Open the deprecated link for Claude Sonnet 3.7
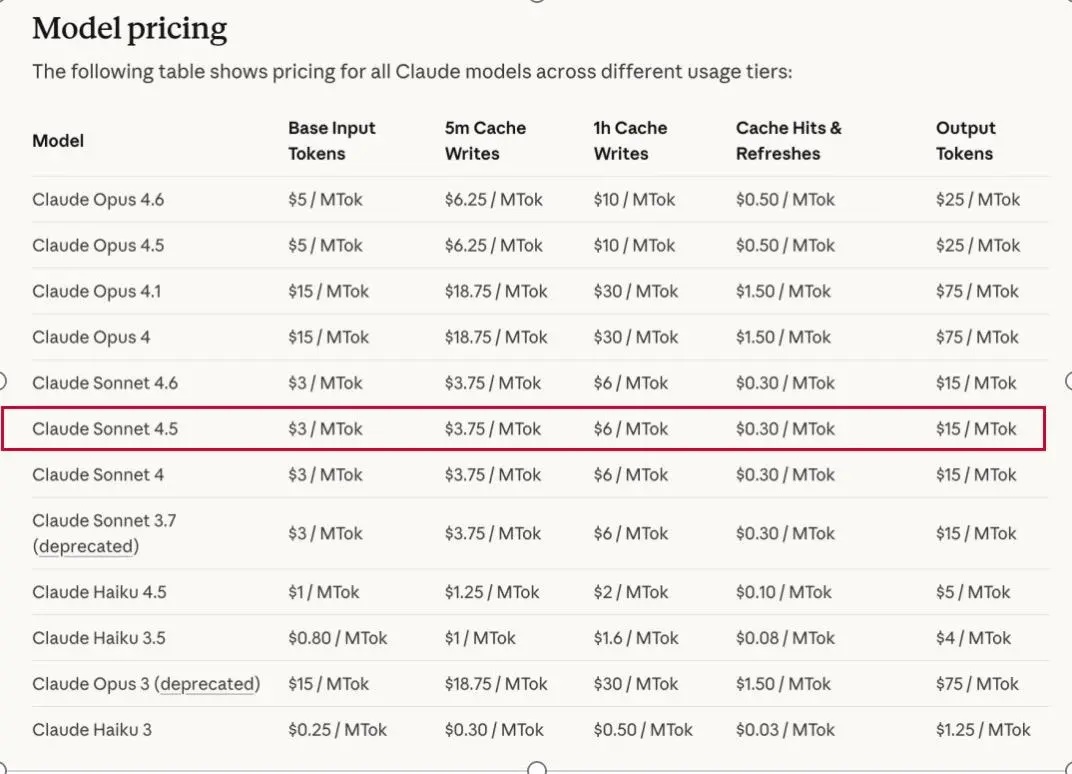1072x774 pixels. [86, 546]
